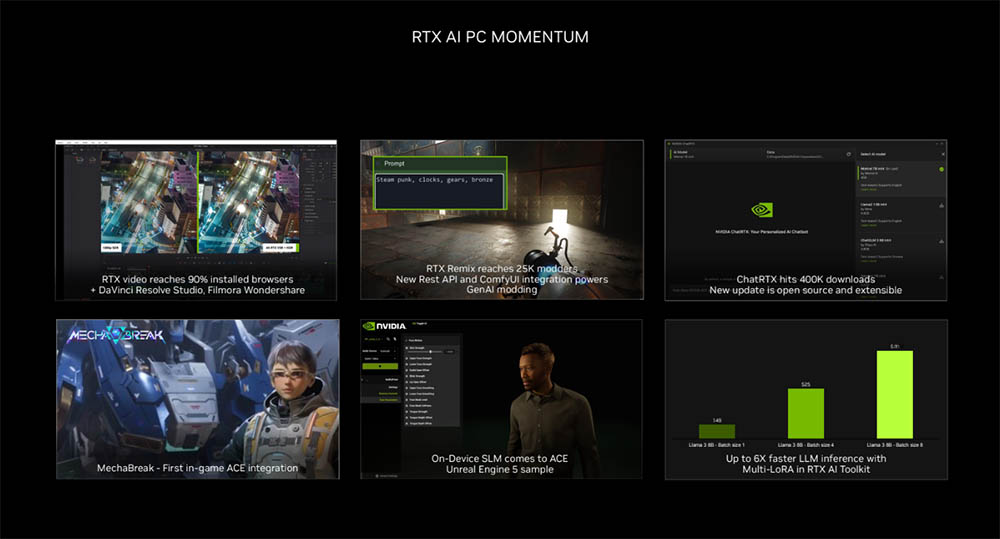
Task: Click the 'RTX AI PC MOMENTUM' title
Action: tap(500, 37)
